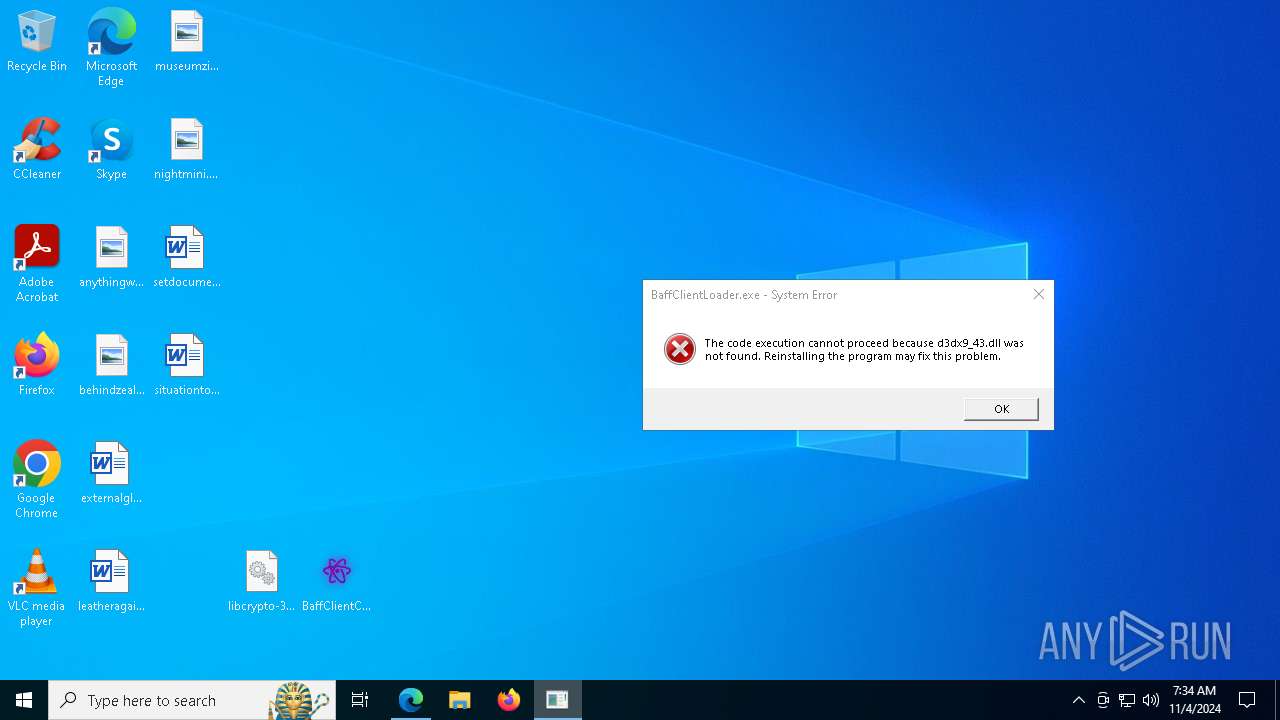Launch the Firefox desktop shortcut
The image size is (1280, 720).
click(37, 366)
